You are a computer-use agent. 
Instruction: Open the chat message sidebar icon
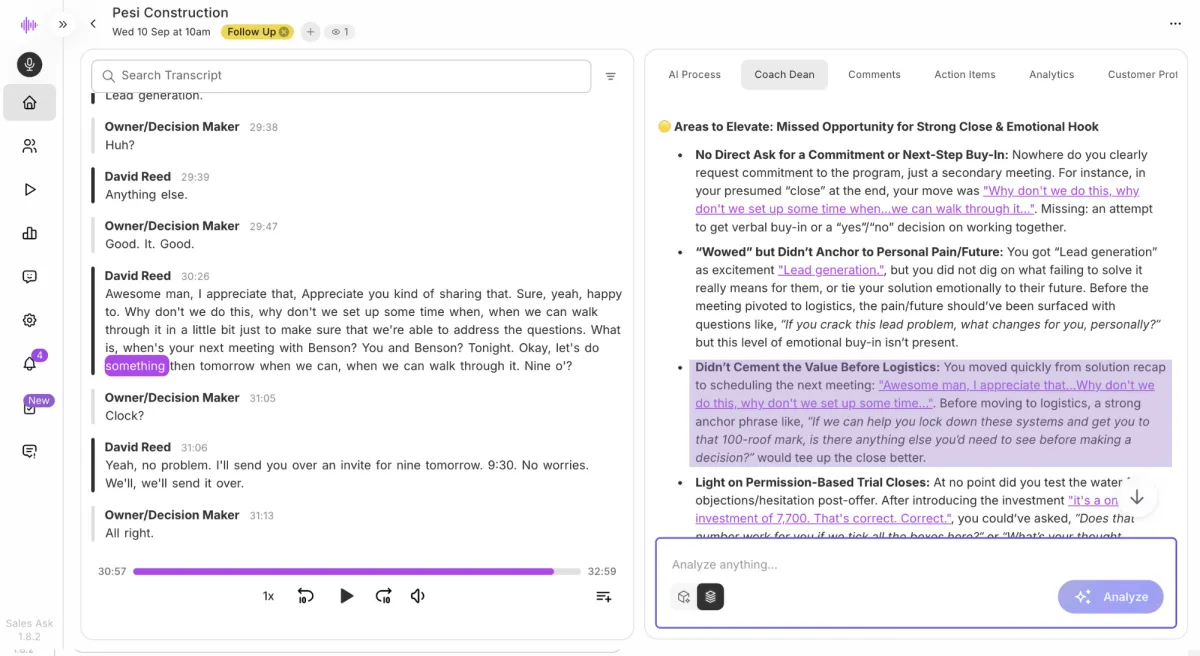(x=29, y=277)
